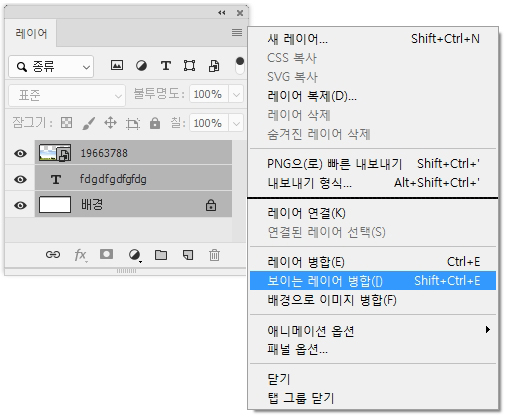Hide the 19663788 layer eye
Viewport: 508px width, 417px height.
click(20, 153)
